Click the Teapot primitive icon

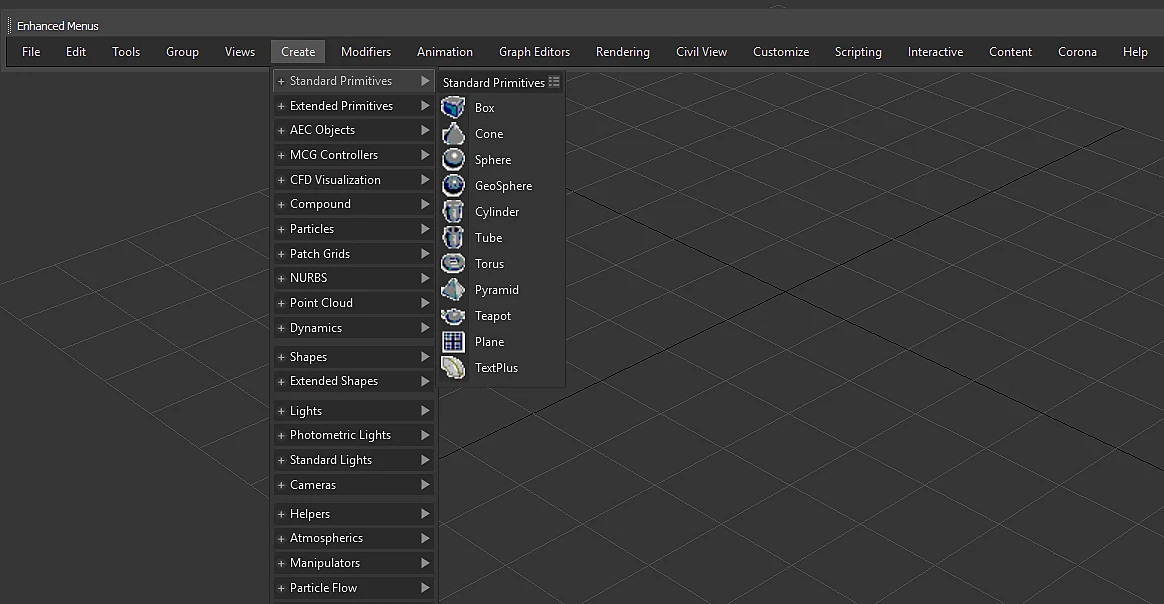453,315
